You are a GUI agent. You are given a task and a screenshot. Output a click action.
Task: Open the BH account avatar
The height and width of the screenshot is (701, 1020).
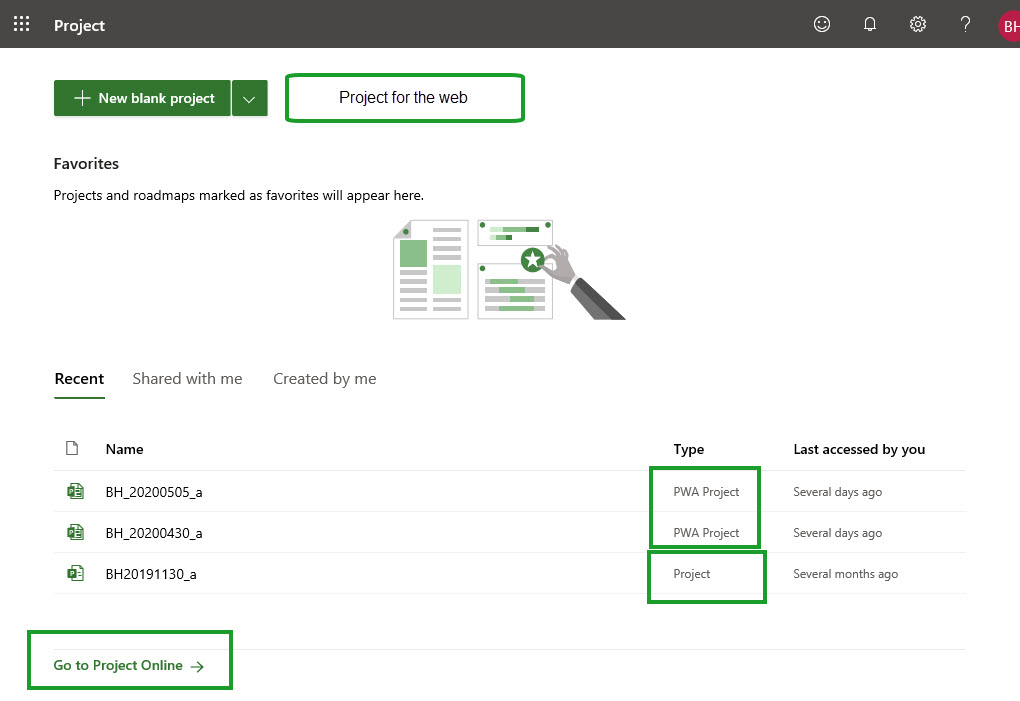pyautogui.click(x=1009, y=26)
